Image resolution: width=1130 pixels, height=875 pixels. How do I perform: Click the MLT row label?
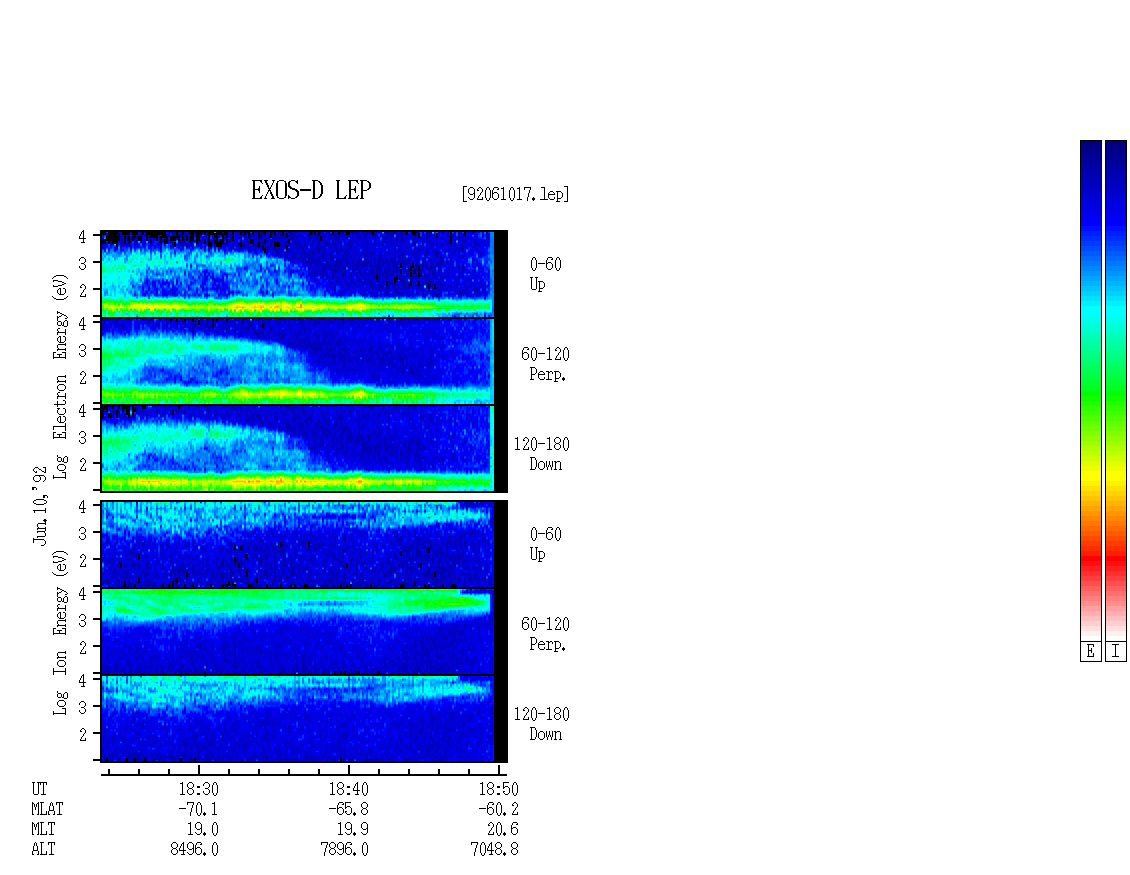pyautogui.click(x=43, y=830)
